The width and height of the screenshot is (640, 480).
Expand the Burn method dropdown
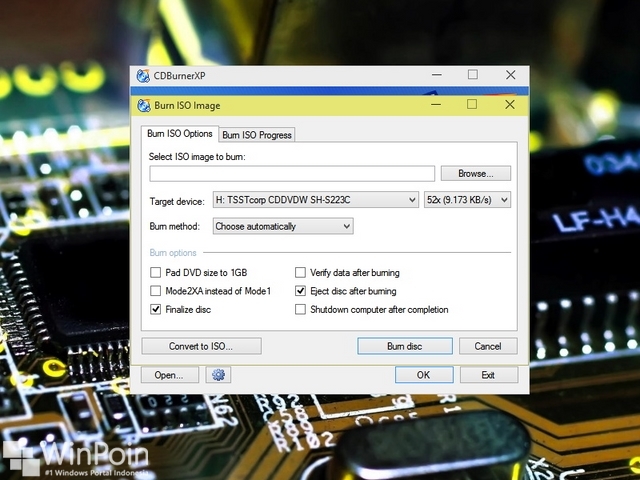283,226
